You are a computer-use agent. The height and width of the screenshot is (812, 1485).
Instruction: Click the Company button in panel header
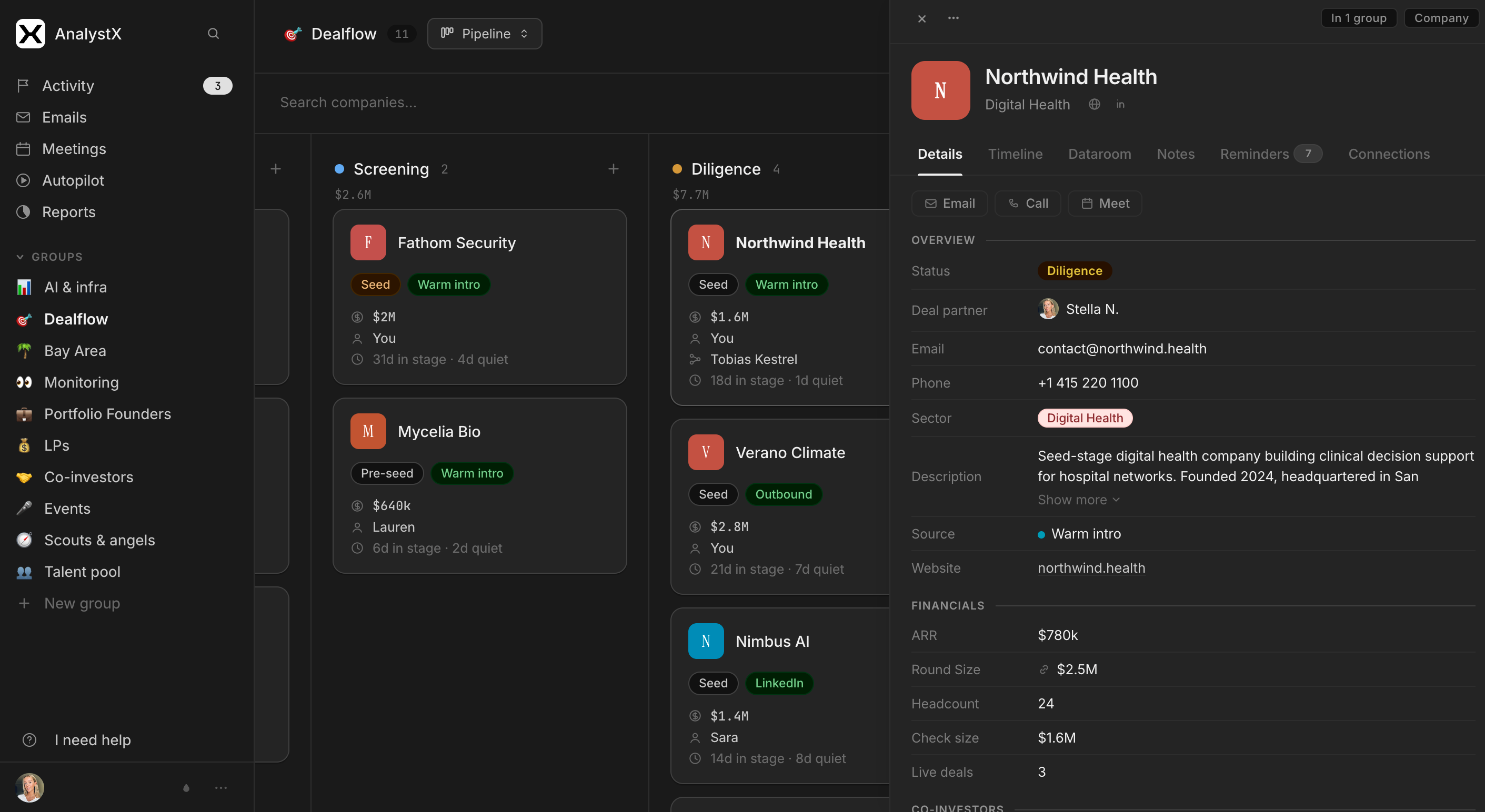click(1441, 18)
